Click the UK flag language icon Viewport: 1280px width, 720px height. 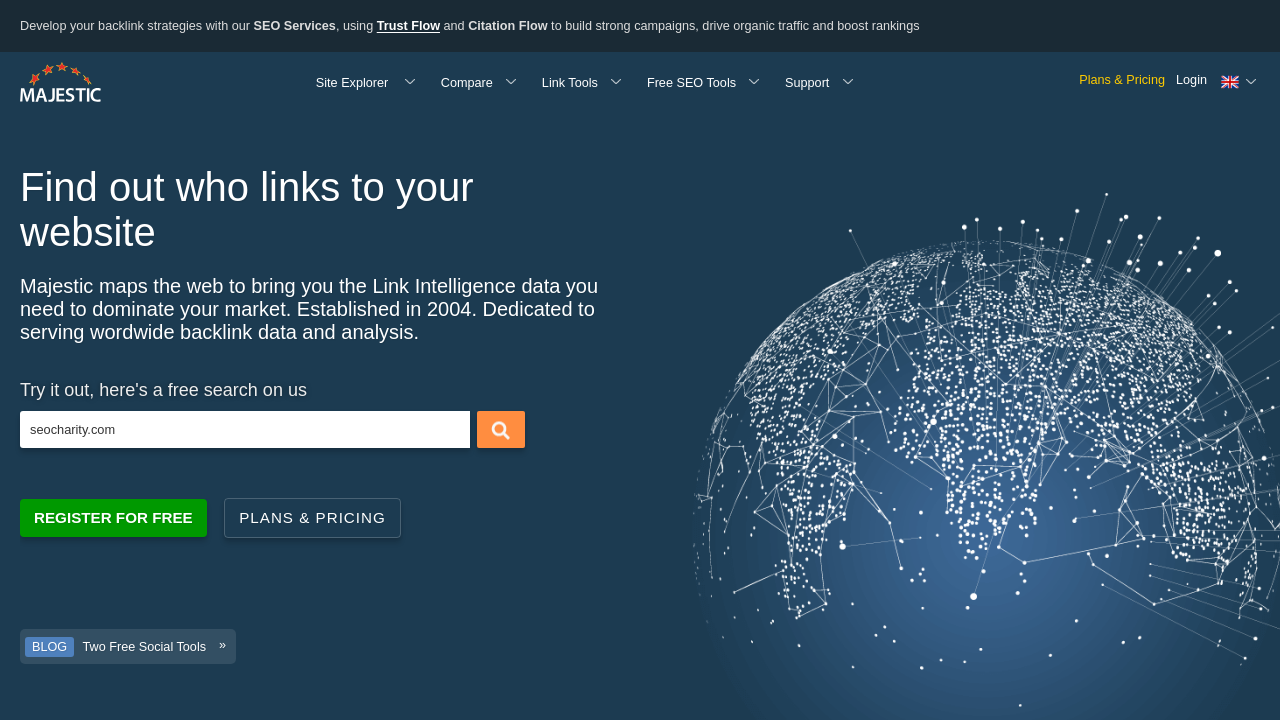pyautogui.click(x=1230, y=82)
